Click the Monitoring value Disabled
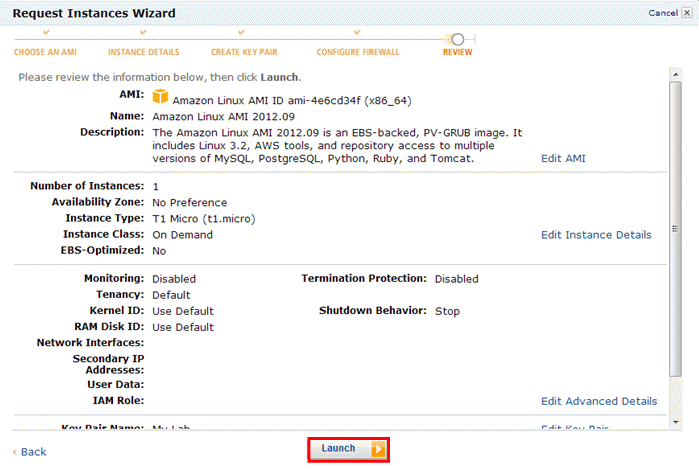Image resolution: width=699 pixels, height=469 pixels. click(174, 279)
